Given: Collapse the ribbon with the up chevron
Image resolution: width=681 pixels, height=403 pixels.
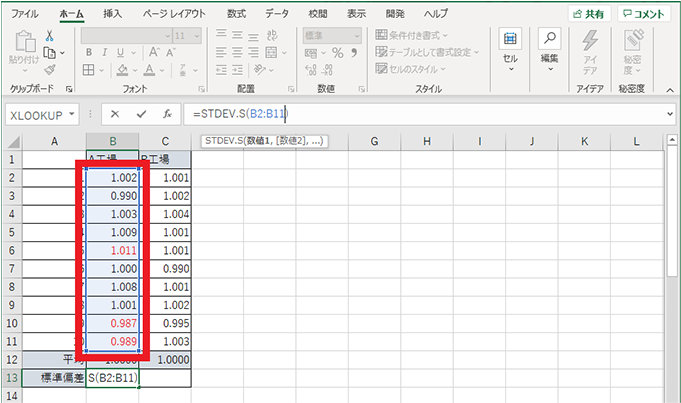Looking at the screenshot, I should tap(670, 90).
